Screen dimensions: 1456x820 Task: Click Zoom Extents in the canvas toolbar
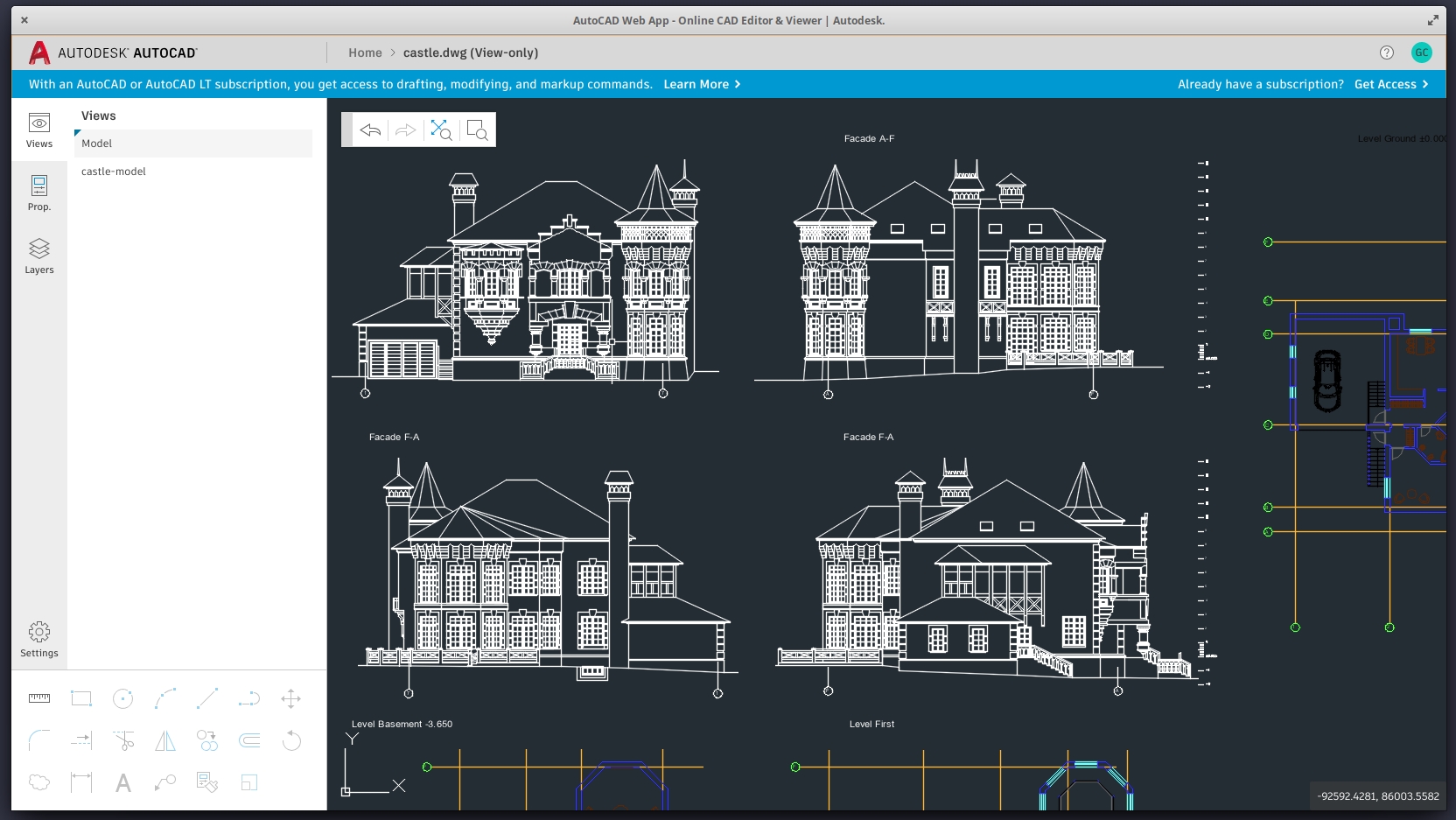[441, 130]
